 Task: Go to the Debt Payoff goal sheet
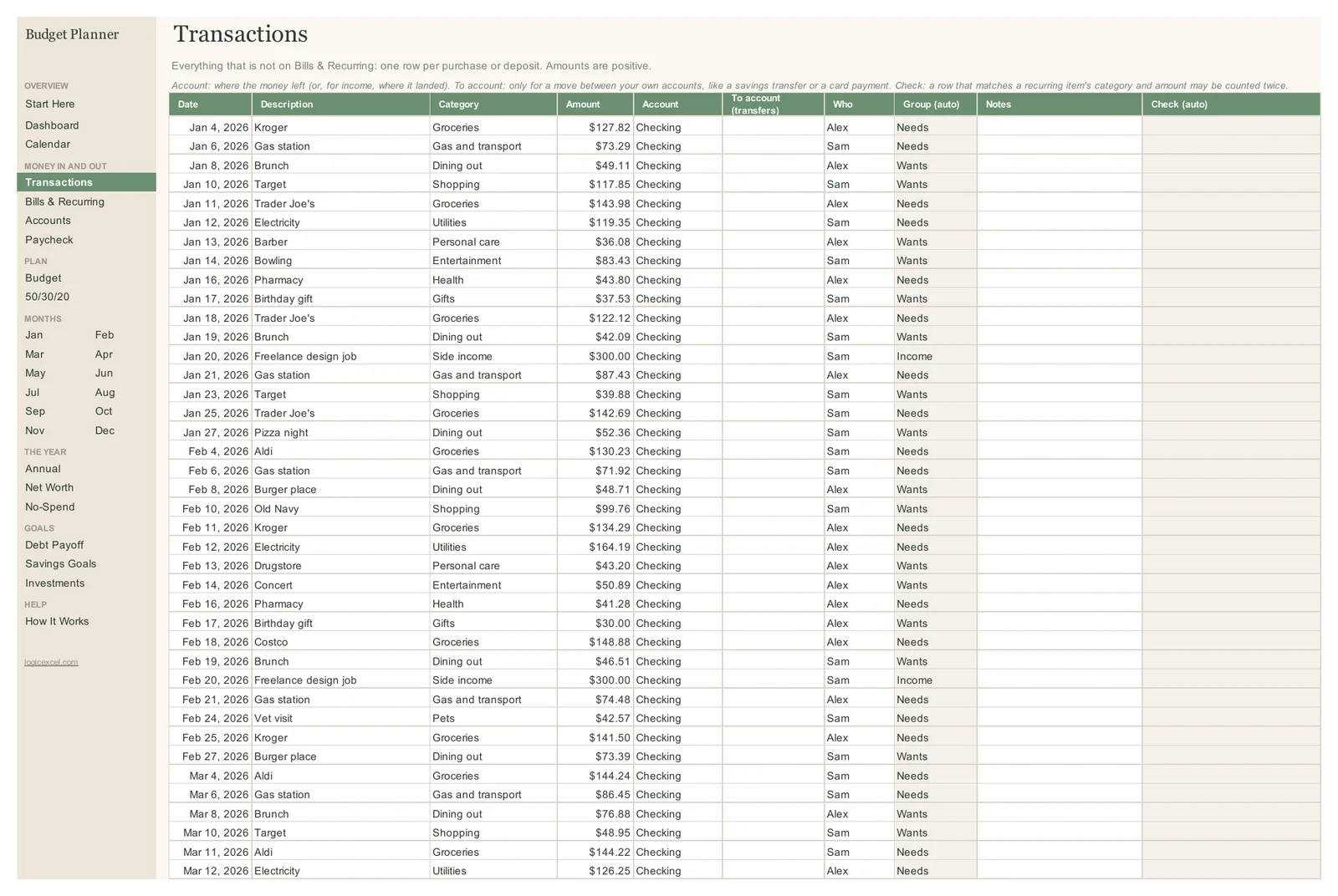coord(54,545)
